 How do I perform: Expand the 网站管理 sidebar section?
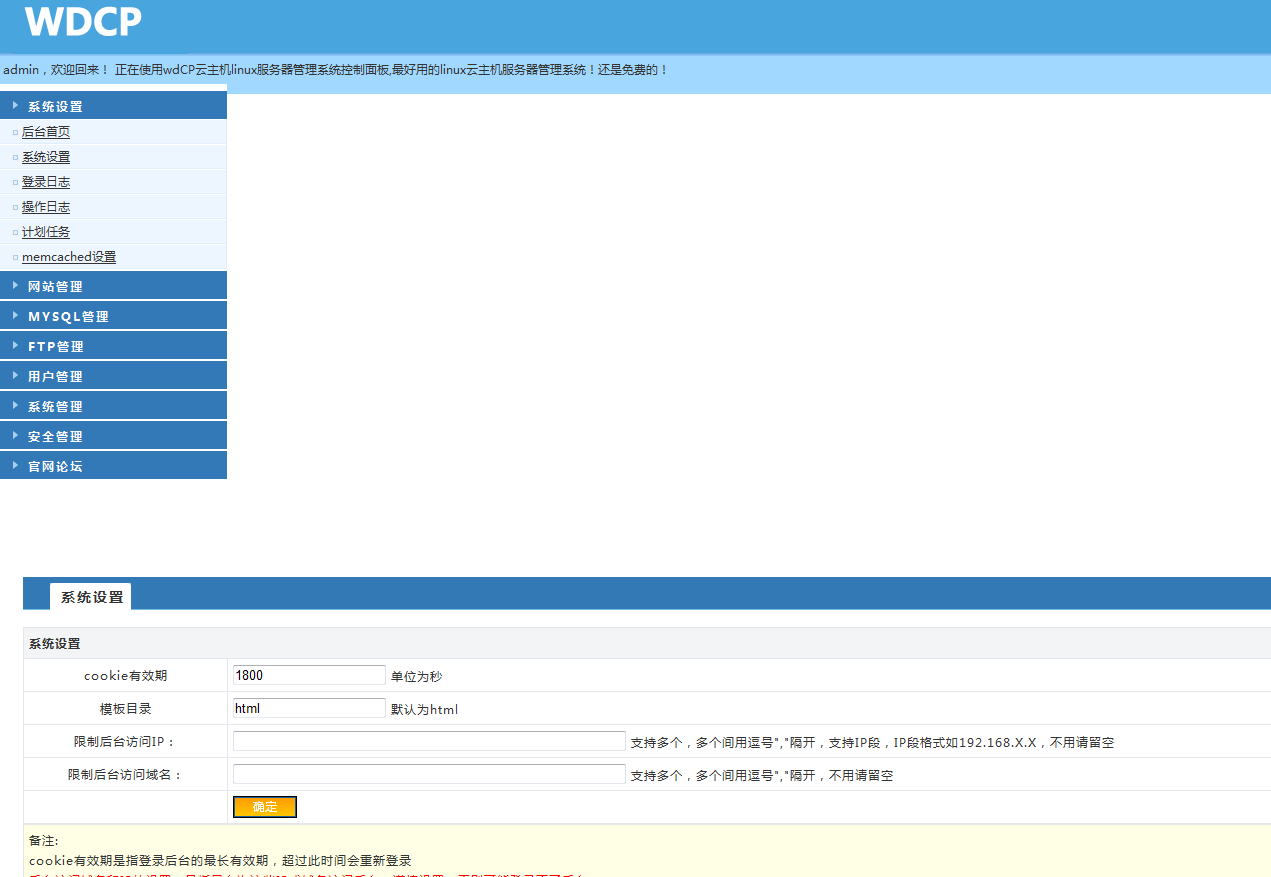tap(55, 287)
